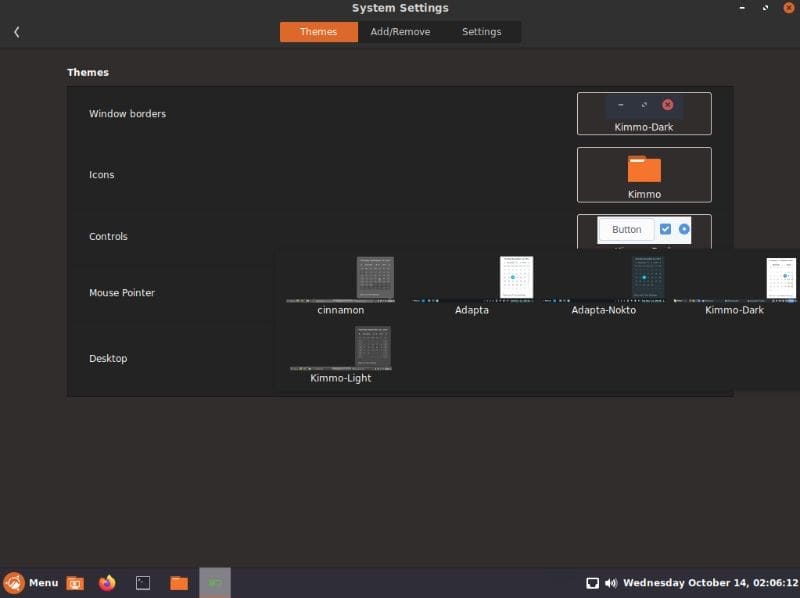
Task: Switch to the Themes tab
Action: point(318,32)
